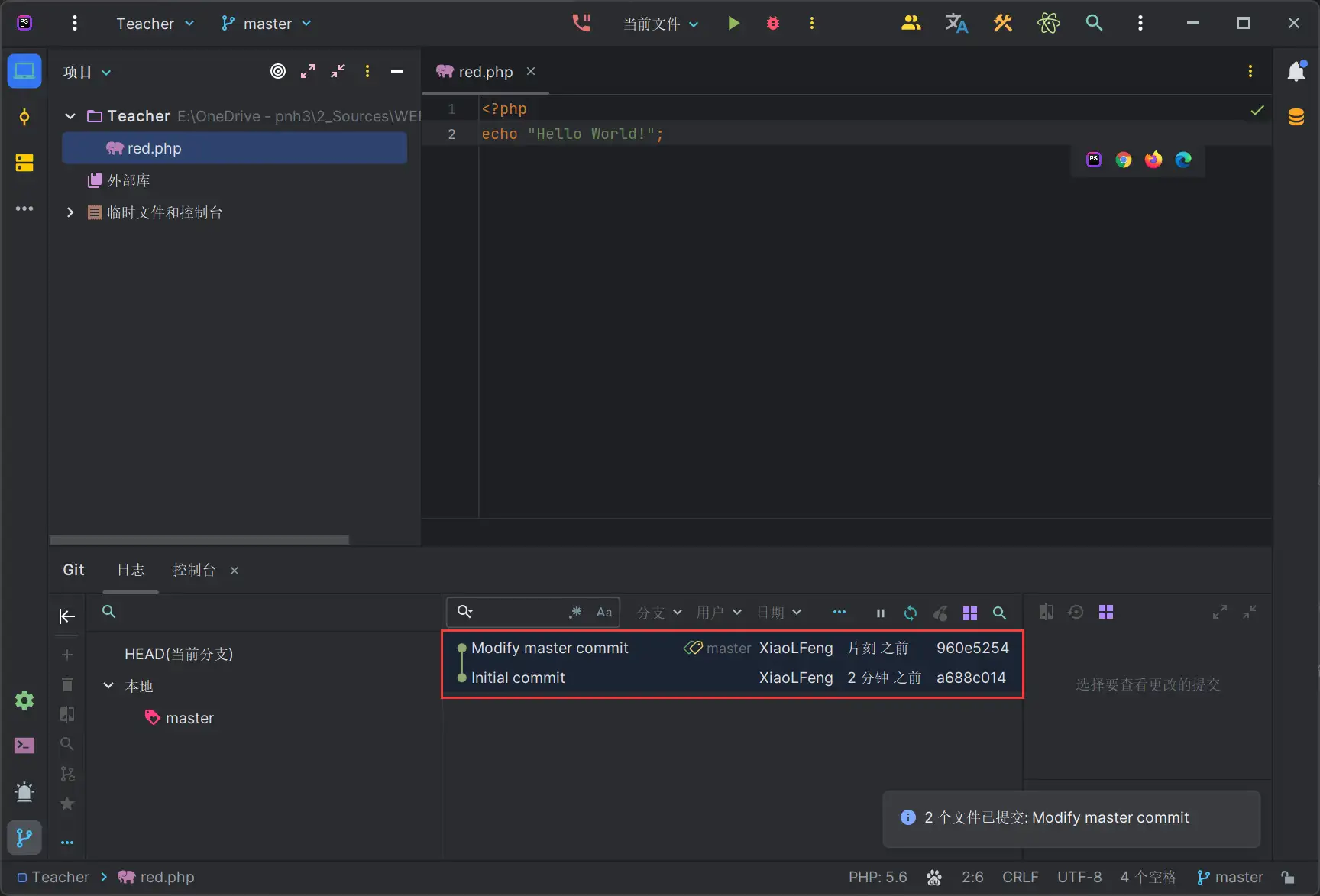Open Search Everywhere magnifier
Viewport: 1320px width, 896px height.
(1094, 23)
